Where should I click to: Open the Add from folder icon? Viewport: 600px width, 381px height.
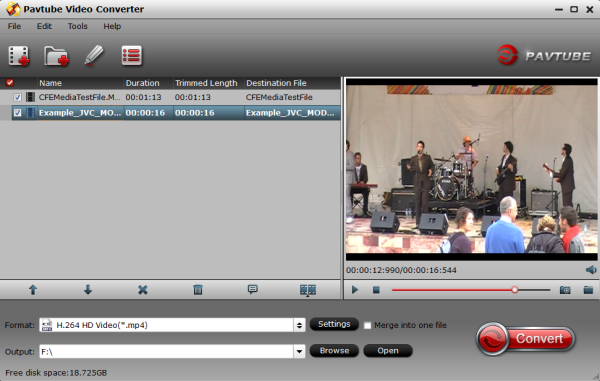click(x=56, y=56)
